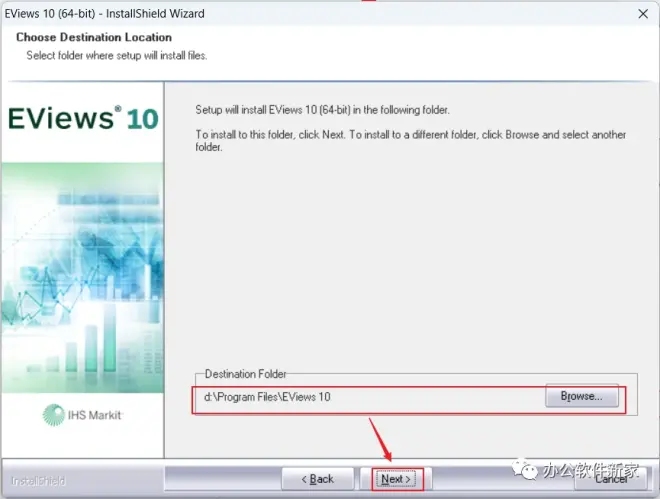
Task: Click the 'Setup will install EViews' text
Action: click(x=322, y=110)
